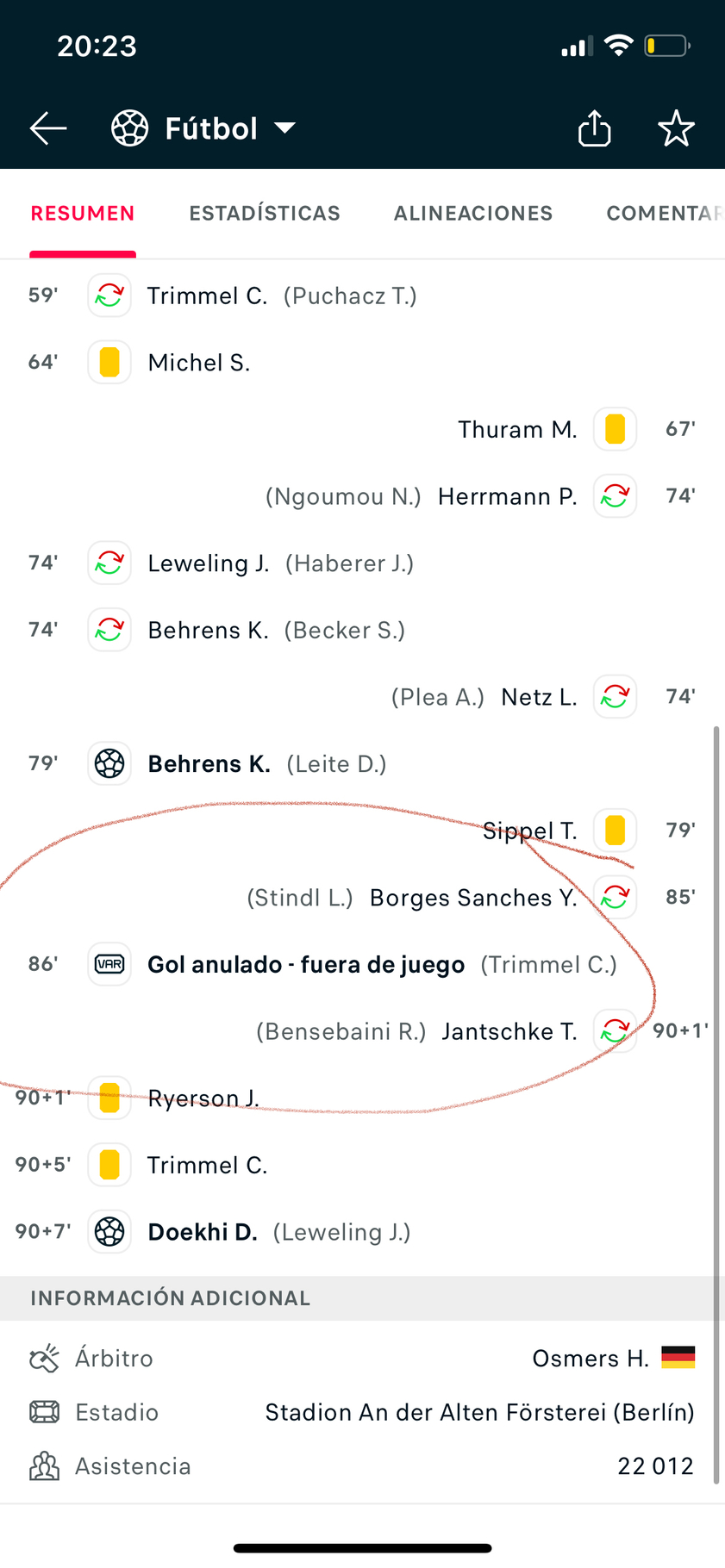Screen dimensions: 725x1568
Task: Tap the back arrow icon
Action: [48, 128]
